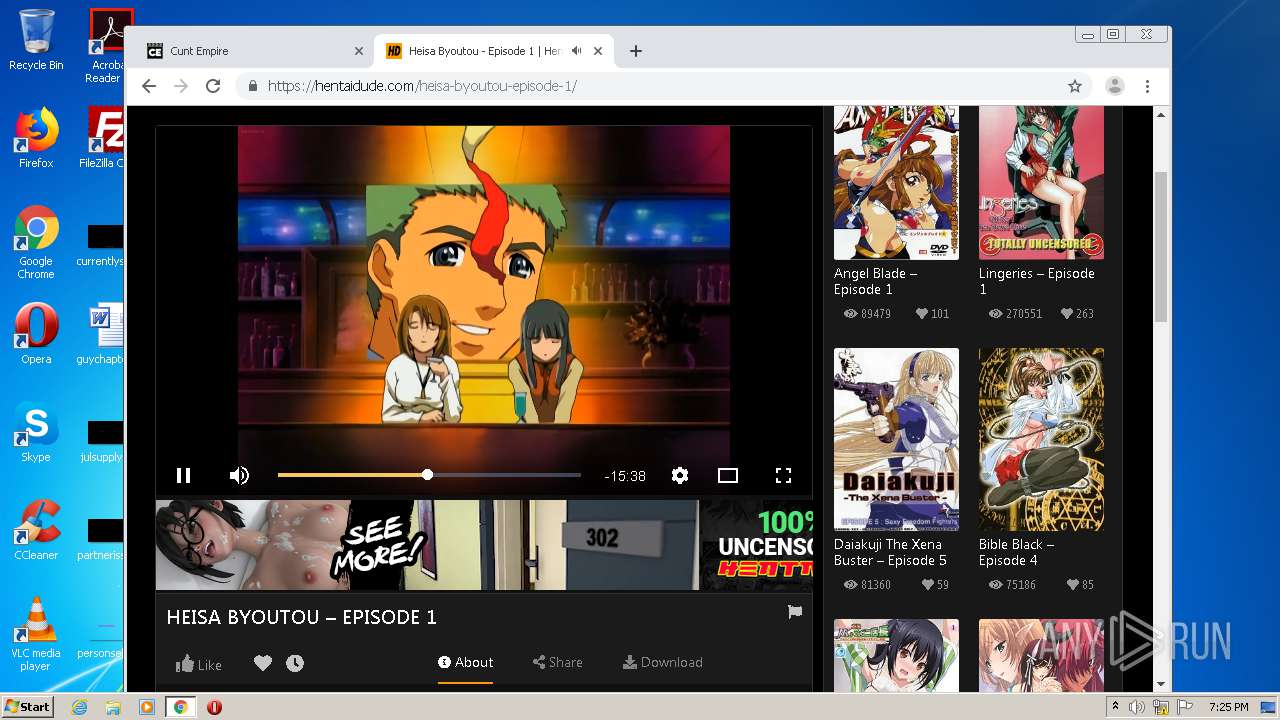Open the Chrome three-dot menu
The image size is (1280, 720).
click(1148, 86)
